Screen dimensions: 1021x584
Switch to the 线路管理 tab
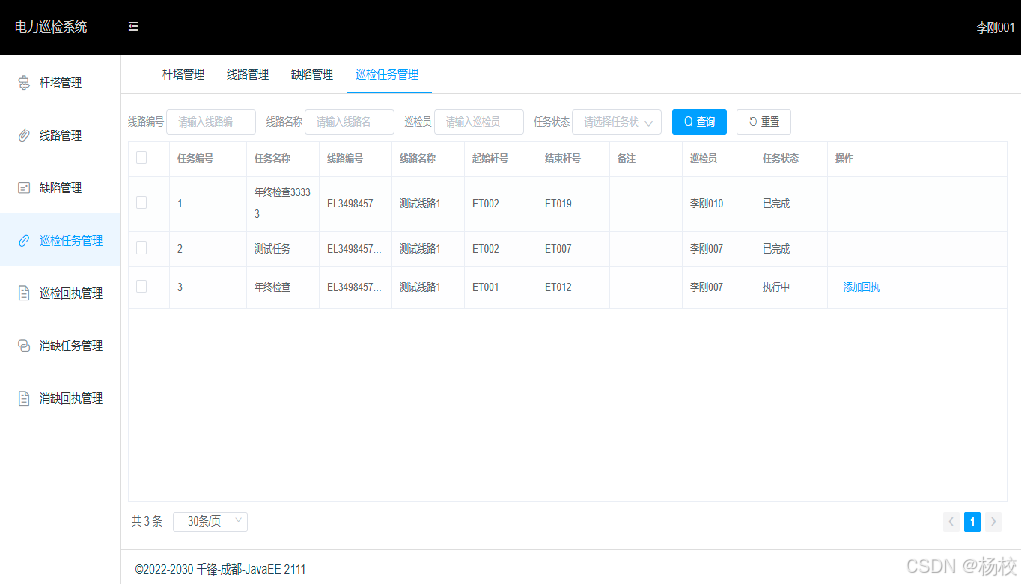pos(248,74)
